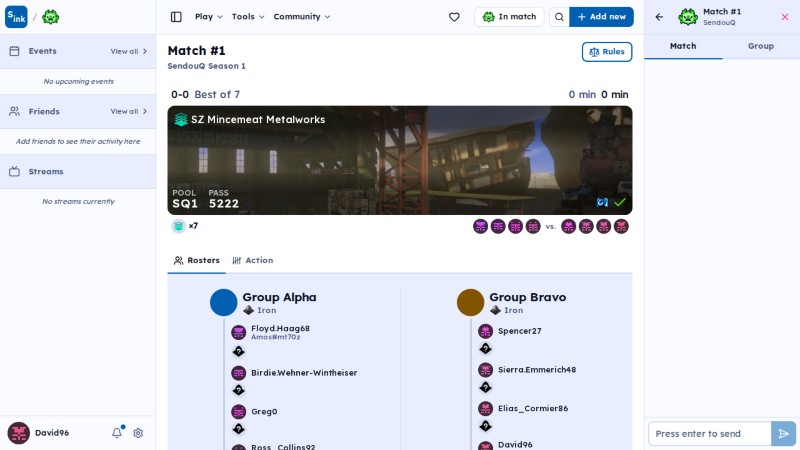Click David96 username in sidebar footer

pyautogui.click(x=52, y=433)
